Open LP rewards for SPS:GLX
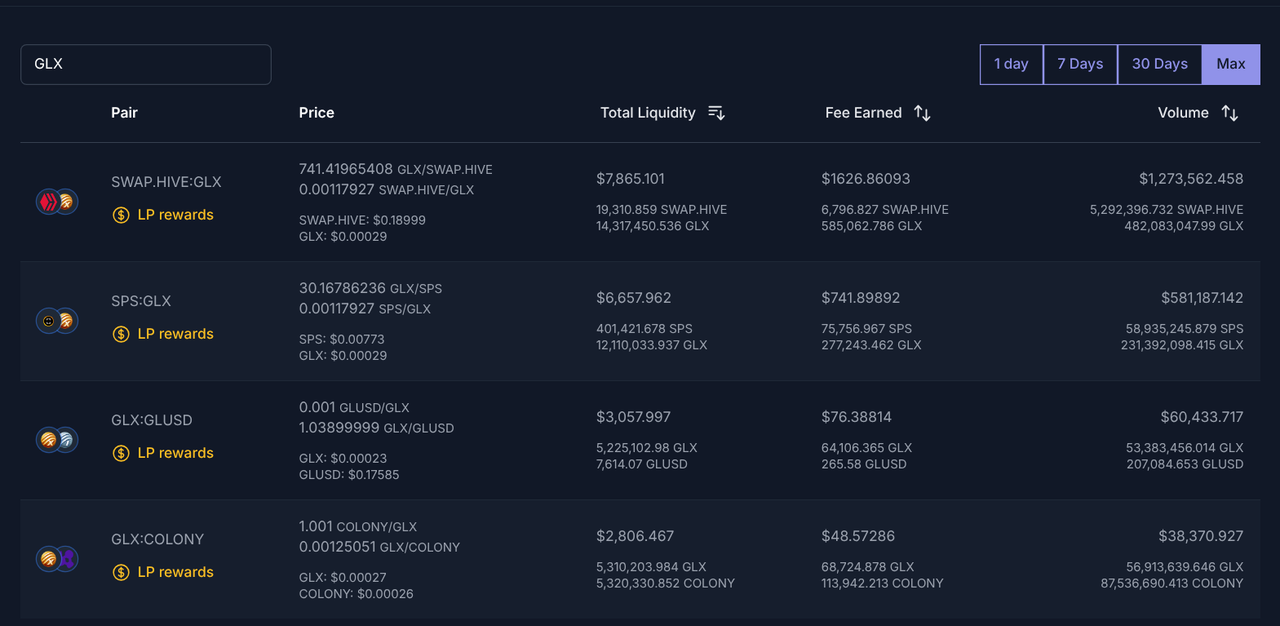 point(176,334)
